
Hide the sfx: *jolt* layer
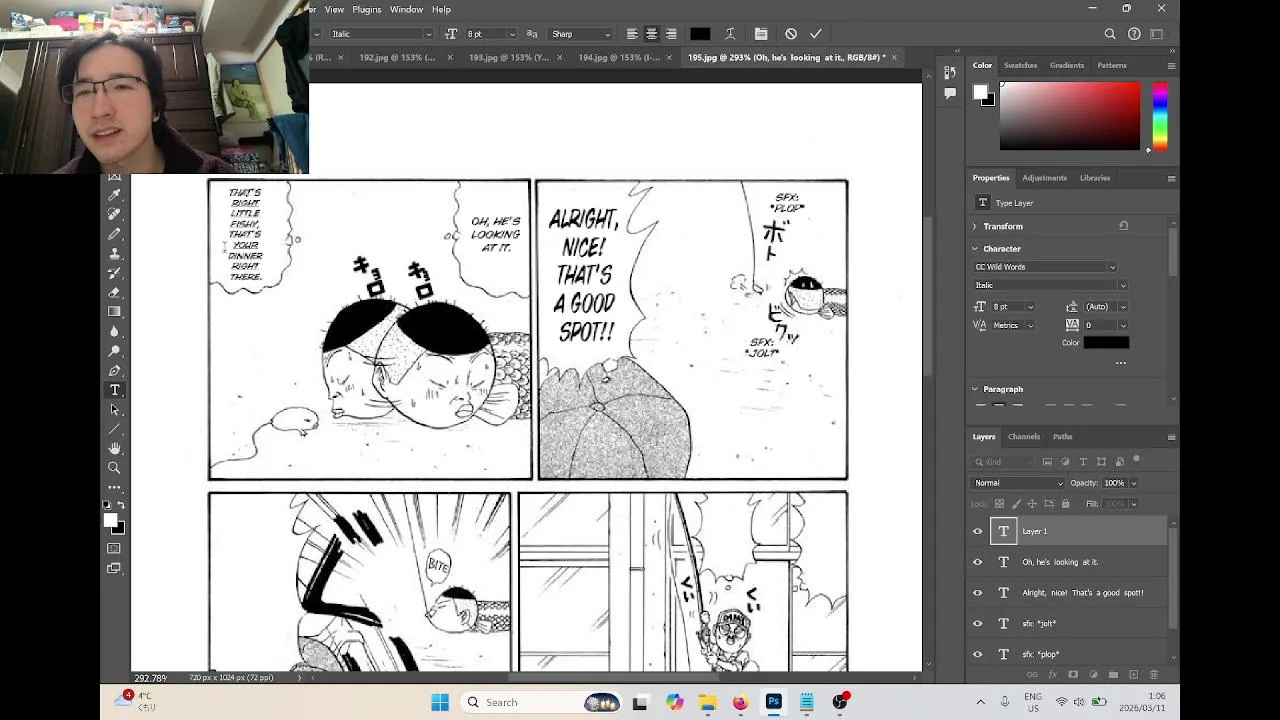(x=978, y=624)
